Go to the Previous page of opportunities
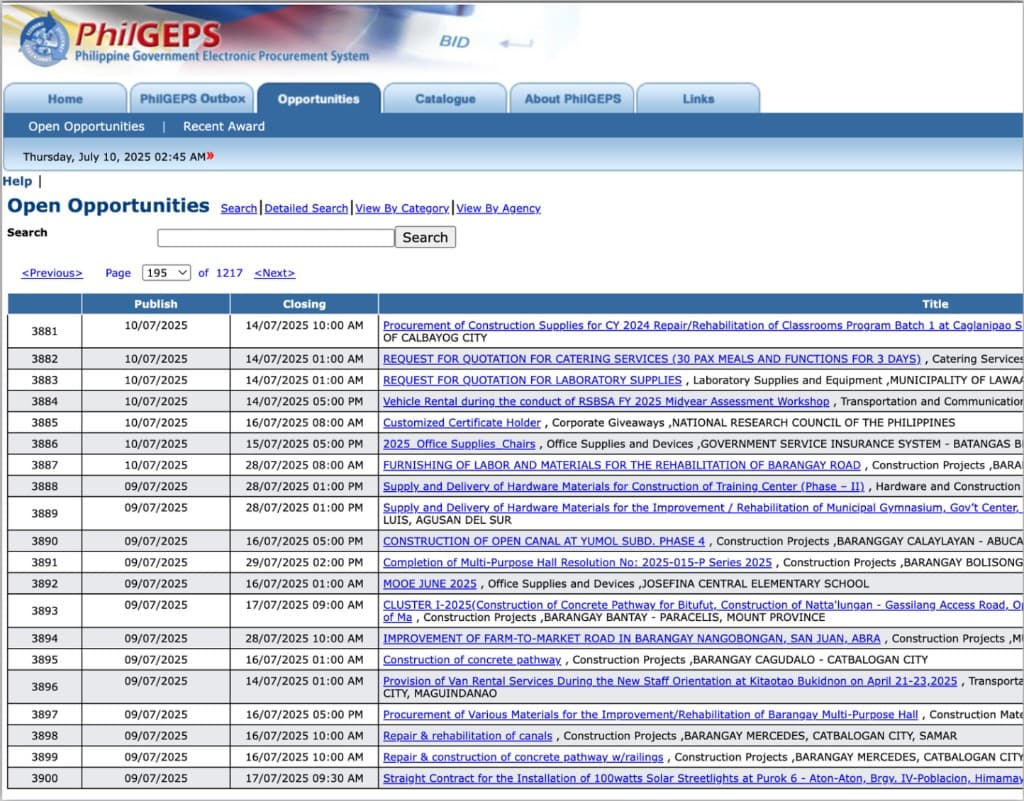This screenshot has width=1024, height=801. click(50, 272)
